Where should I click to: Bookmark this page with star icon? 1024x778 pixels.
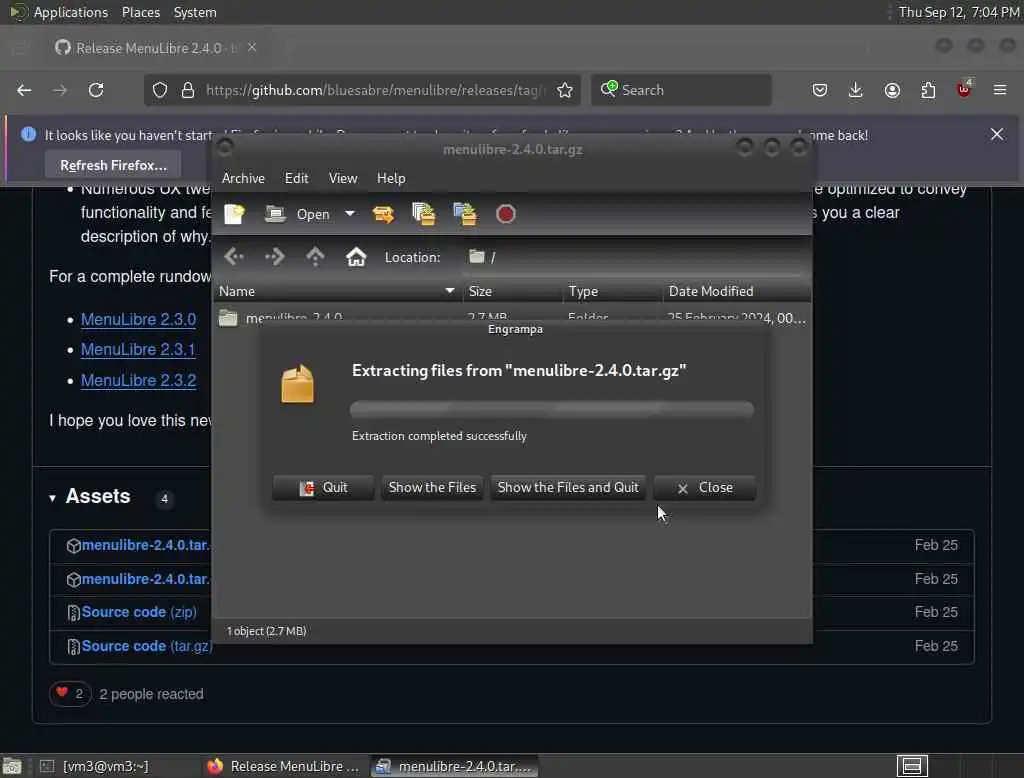(x=565, y=90)
